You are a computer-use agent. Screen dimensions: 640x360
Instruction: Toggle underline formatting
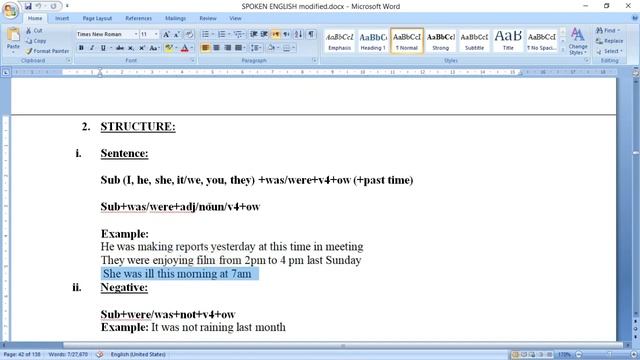click(103, 48)
